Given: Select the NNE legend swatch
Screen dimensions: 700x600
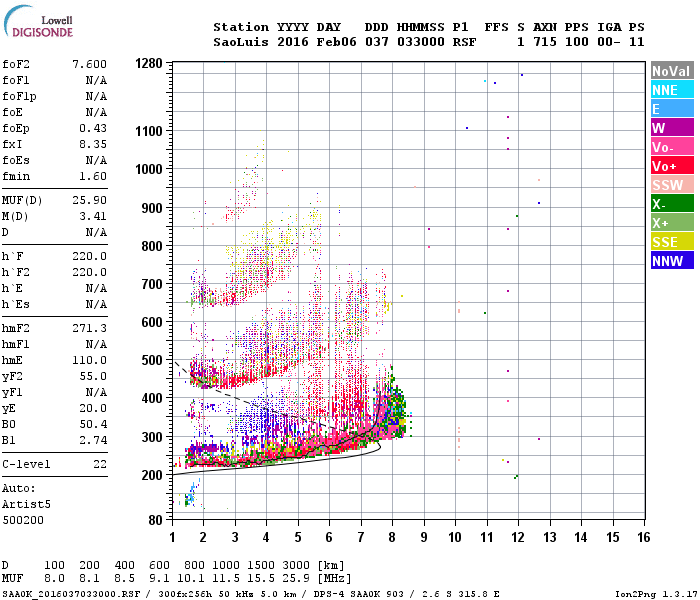Looking at the screenshot, I should click(x=672, y=90).
